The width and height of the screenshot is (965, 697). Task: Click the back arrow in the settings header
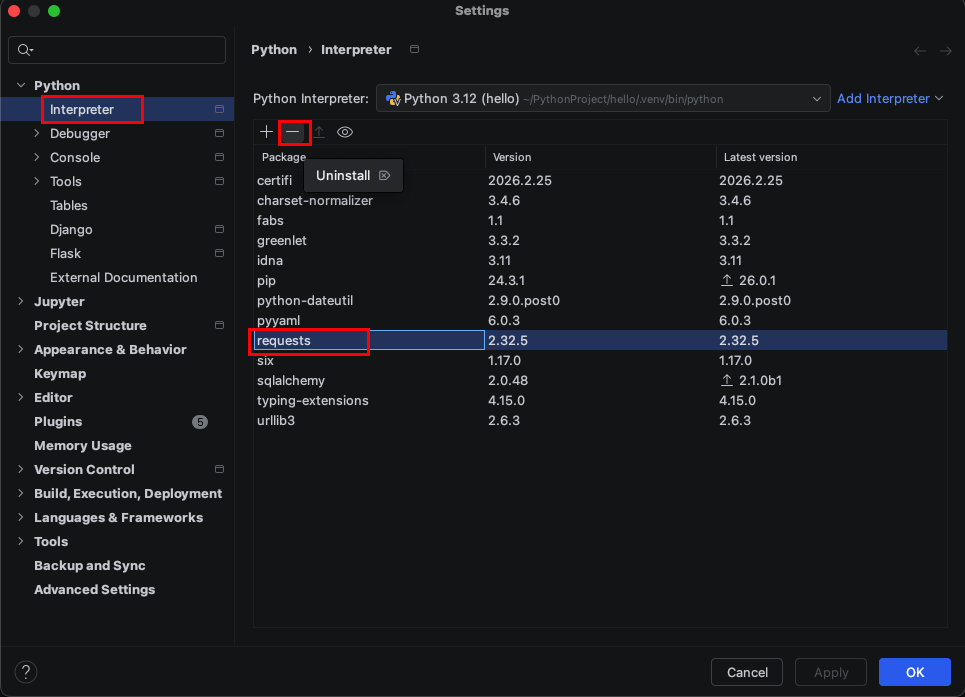(x=920, y=50)
